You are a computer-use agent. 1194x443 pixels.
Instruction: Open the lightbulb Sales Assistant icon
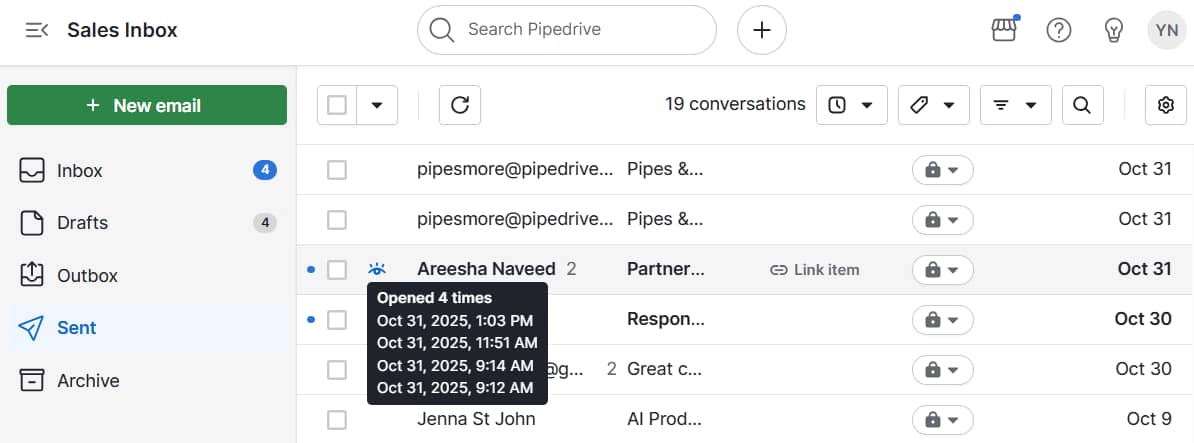tap(1113, 30)
